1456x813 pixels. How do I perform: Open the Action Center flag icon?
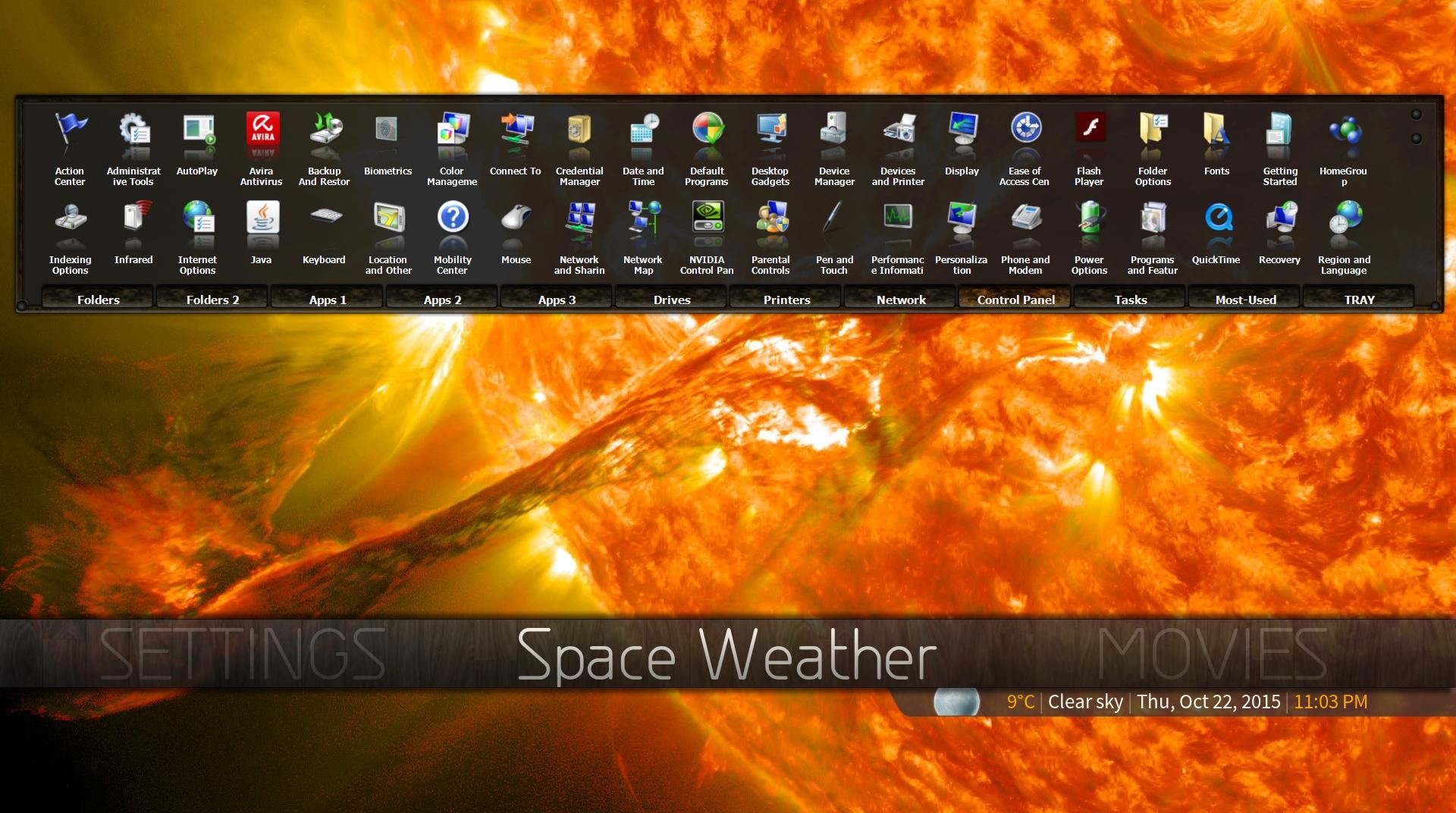coord(71,130)
